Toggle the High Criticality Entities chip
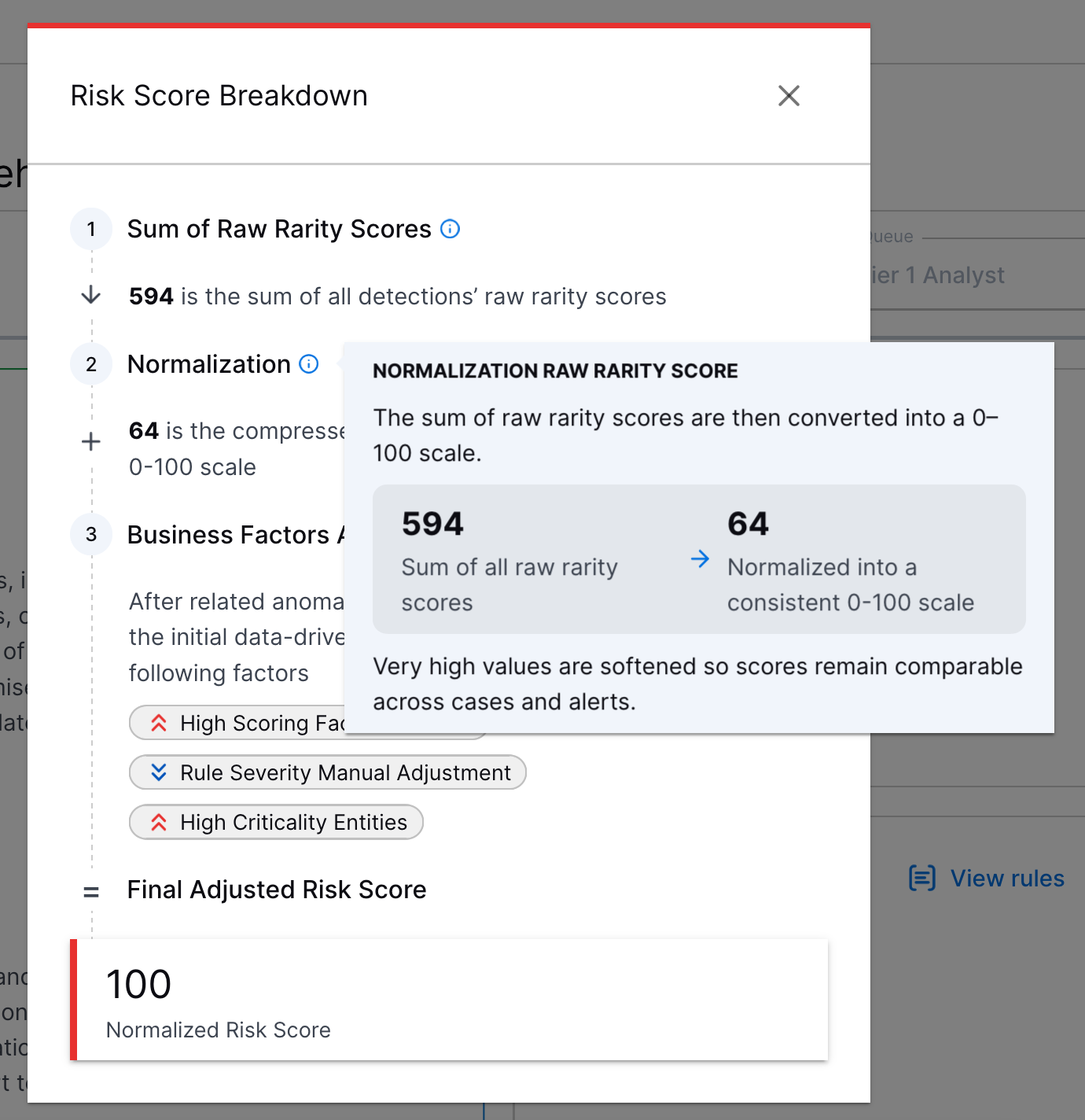The width and height of the screenshot is (1085, 1120). [275, 822]
